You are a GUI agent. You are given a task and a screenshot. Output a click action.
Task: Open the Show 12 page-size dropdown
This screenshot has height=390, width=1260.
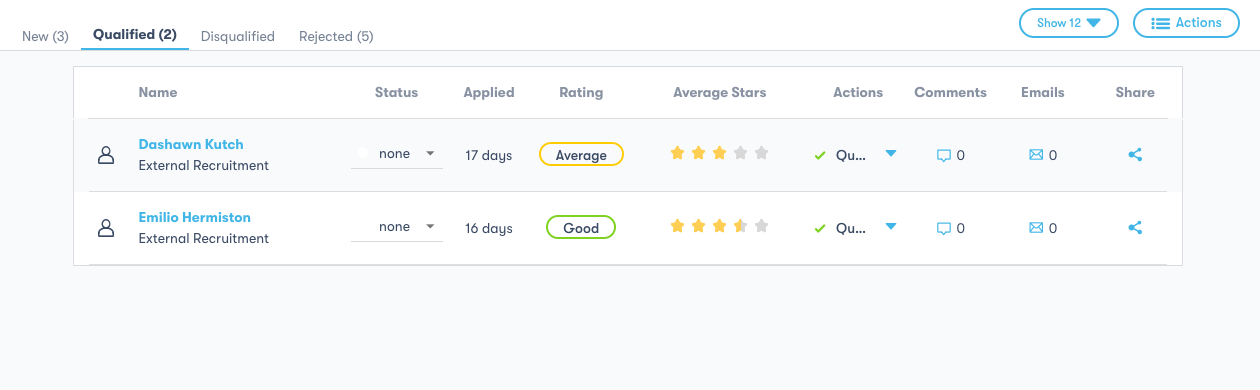point(1068,23)
